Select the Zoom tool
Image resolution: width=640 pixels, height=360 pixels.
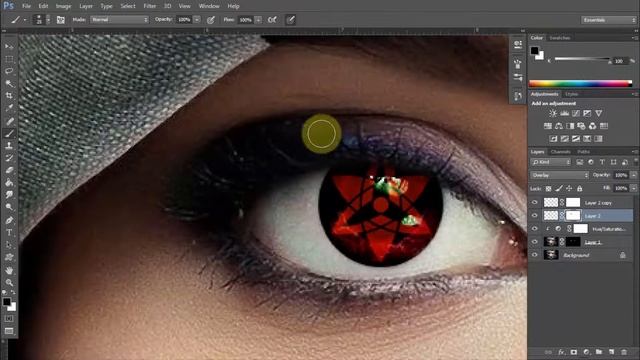pyautogui.click(x=9, y=282)
